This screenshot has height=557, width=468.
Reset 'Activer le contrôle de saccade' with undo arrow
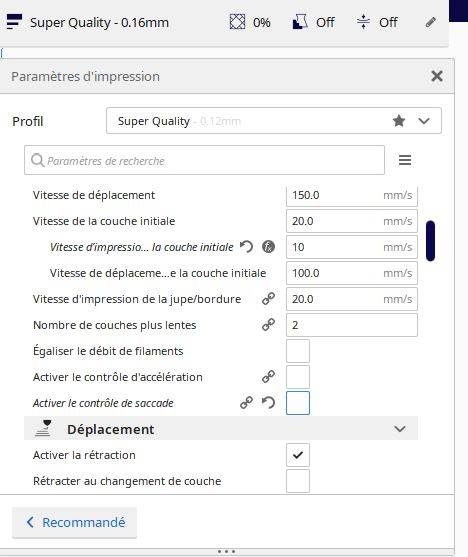click(x=268, y=402)
